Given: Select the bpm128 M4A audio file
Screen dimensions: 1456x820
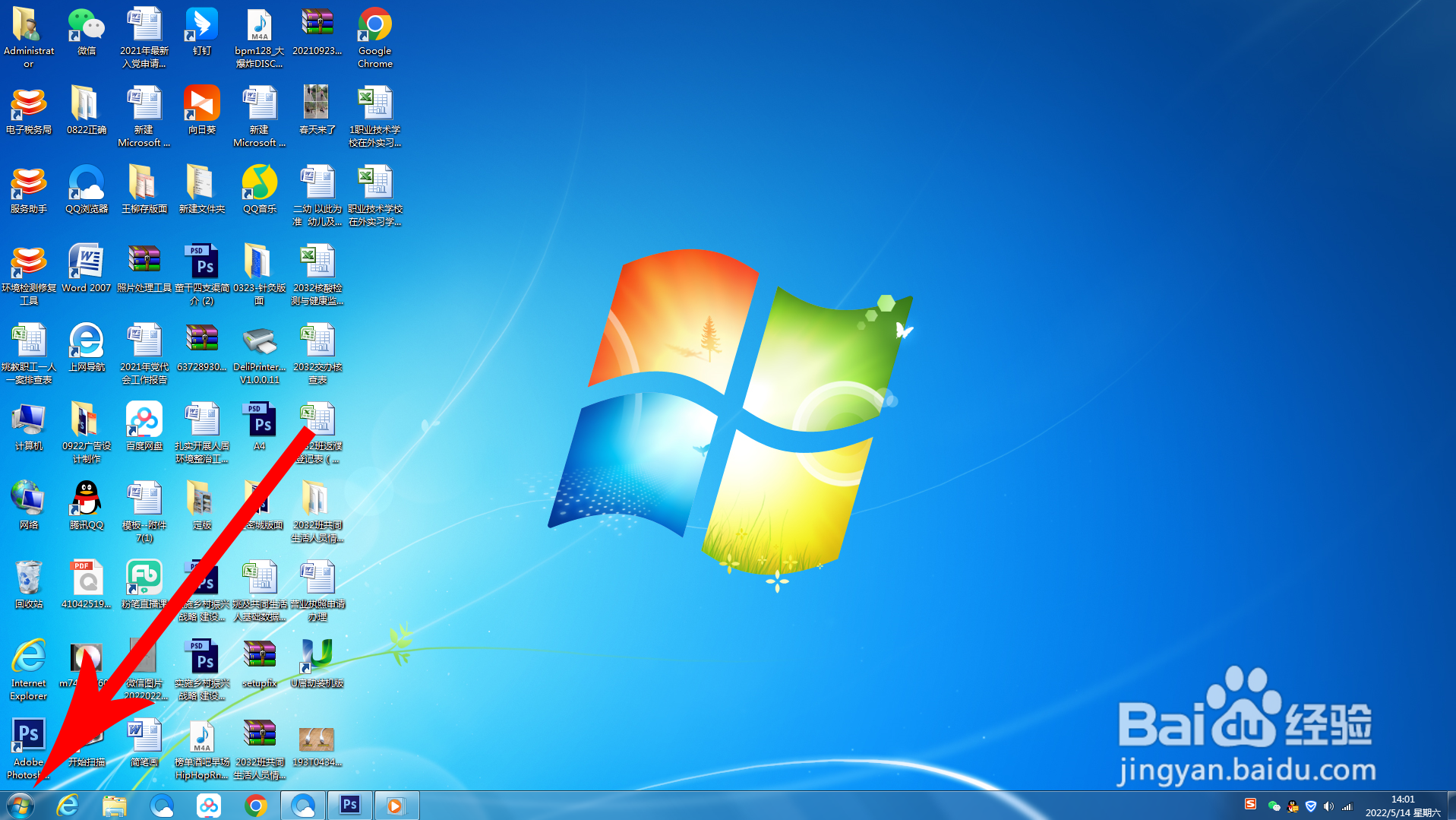Looking at the screenshot, I should pos(260,38).
